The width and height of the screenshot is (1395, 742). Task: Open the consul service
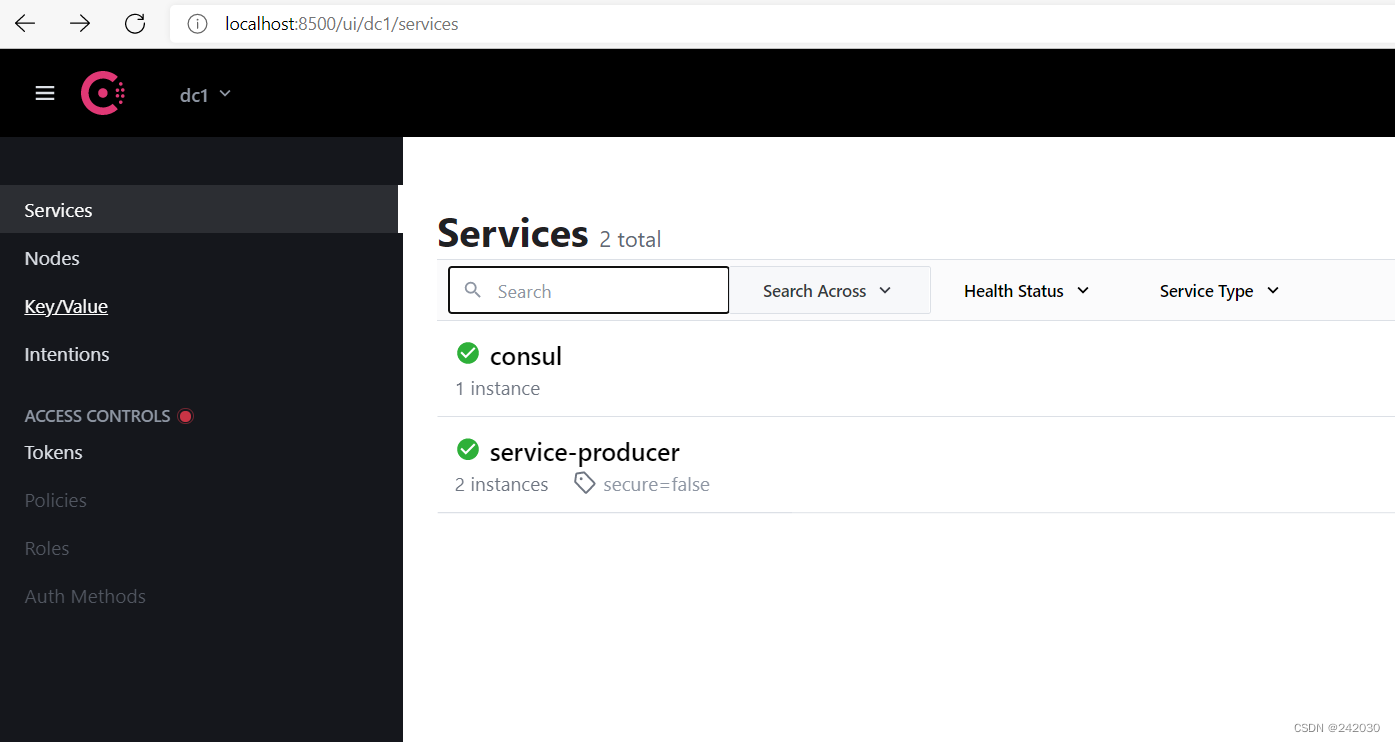(x=525, y=356)
